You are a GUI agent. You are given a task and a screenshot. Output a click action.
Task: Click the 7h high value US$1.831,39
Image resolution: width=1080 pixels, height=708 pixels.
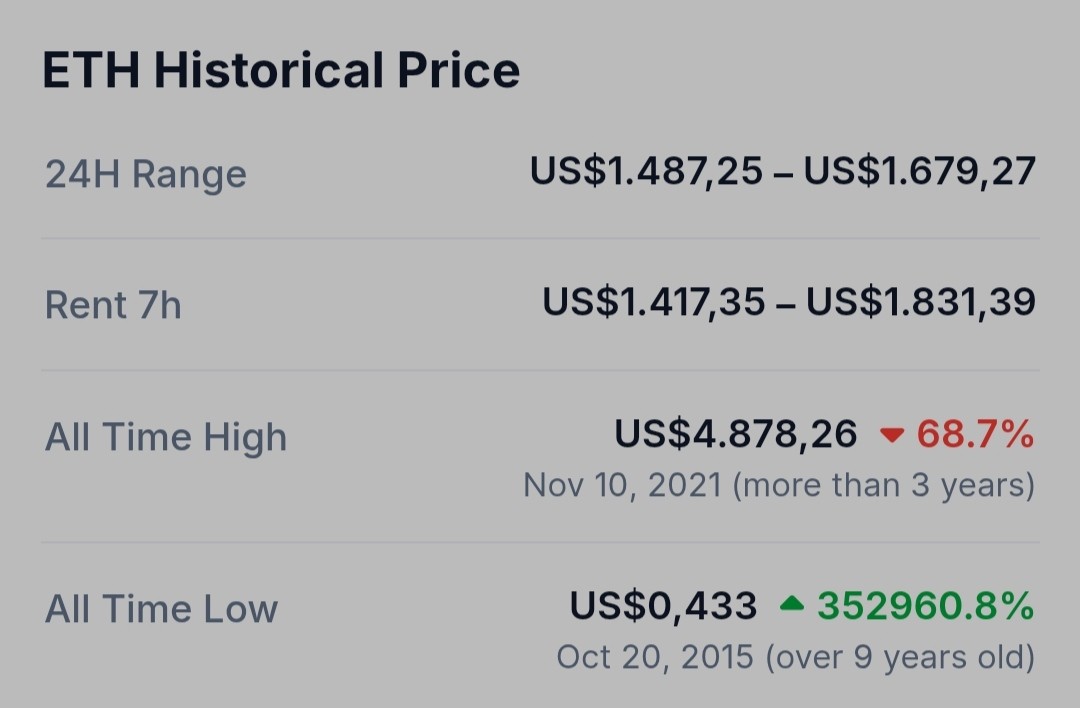pyautogui.click(x=921, y=302)
